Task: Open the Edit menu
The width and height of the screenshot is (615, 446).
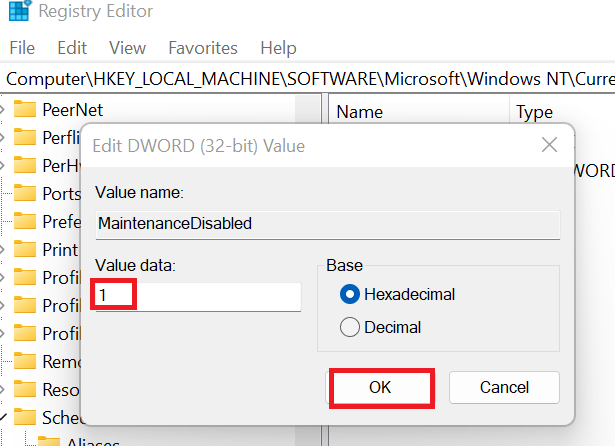Action: pos(72,48)
